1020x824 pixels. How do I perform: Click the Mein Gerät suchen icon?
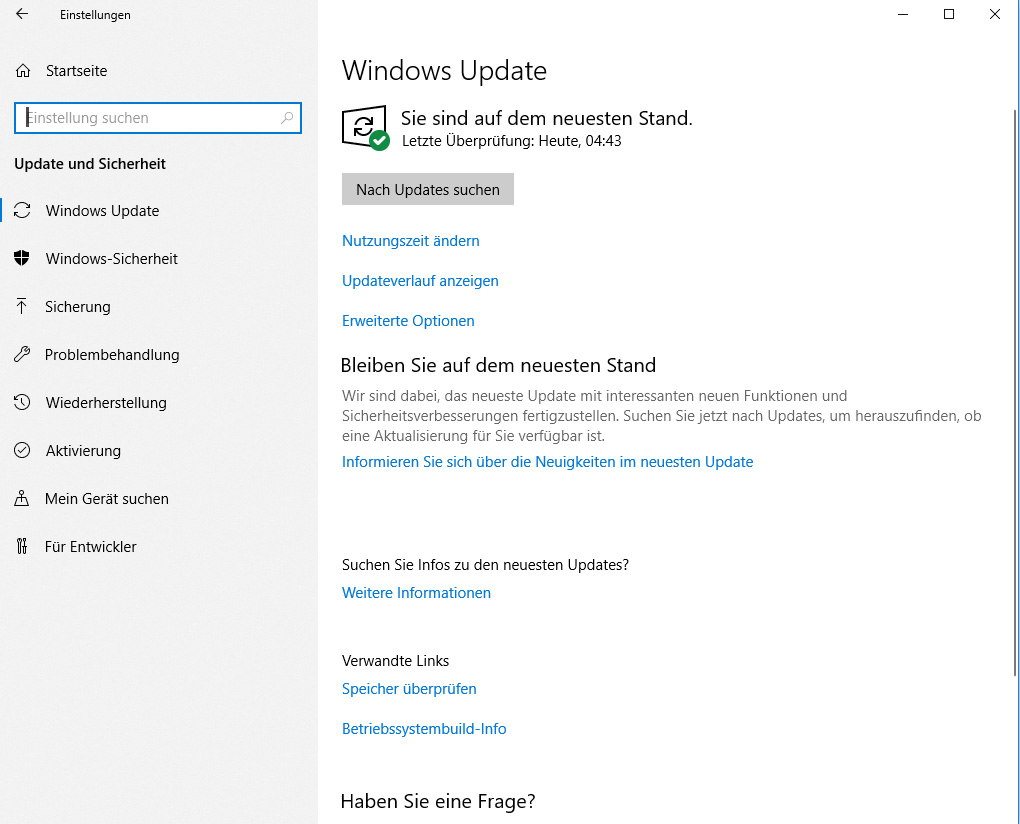[21, 498]
